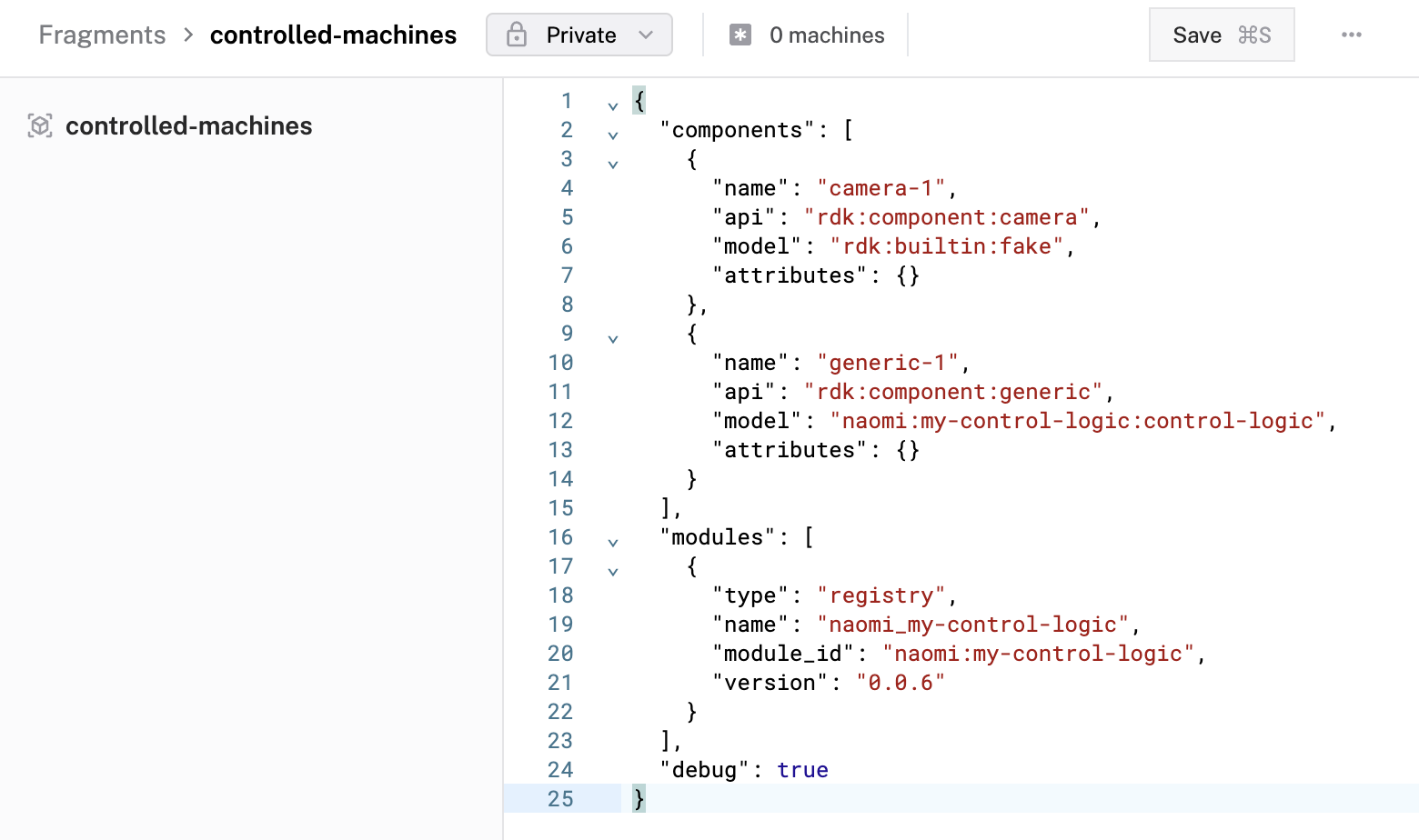Click the "module_id" key on line 20
The width and height of the screenshot is (1419, 840).
pyautogui.click(x=783, y=654)
